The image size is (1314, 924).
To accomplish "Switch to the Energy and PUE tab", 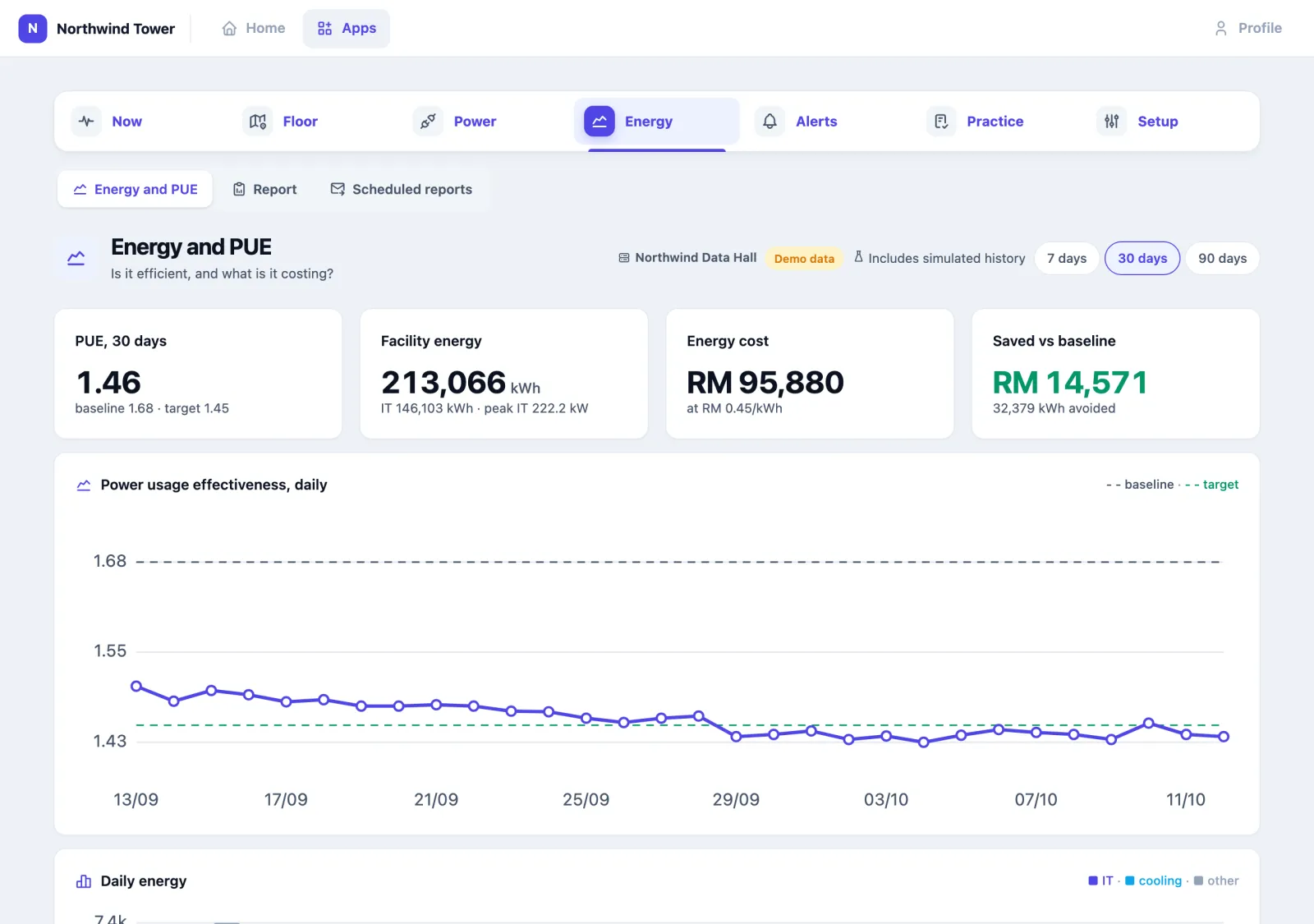I will click(x=136, y=190).
